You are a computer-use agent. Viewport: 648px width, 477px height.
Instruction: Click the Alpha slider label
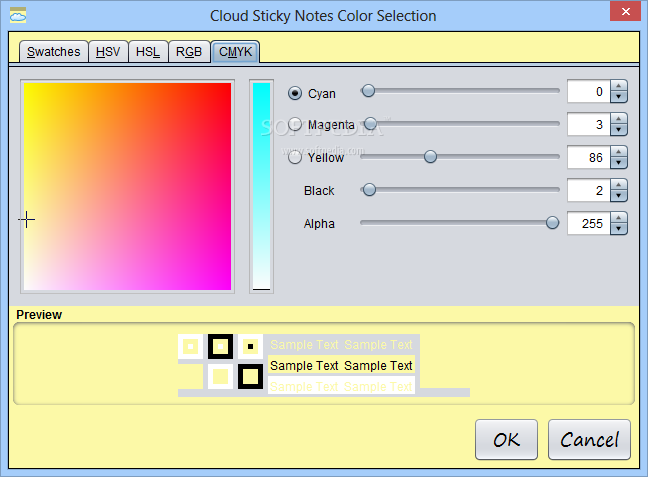point(319,224)
